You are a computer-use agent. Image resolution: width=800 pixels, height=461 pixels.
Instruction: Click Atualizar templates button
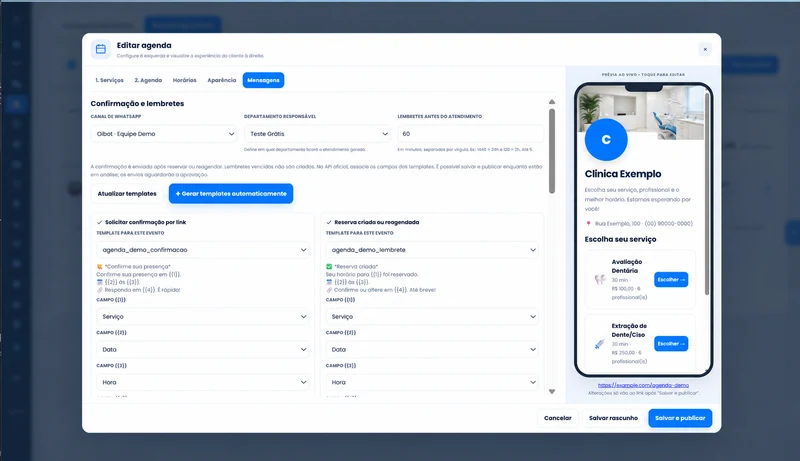pos(127,194)
